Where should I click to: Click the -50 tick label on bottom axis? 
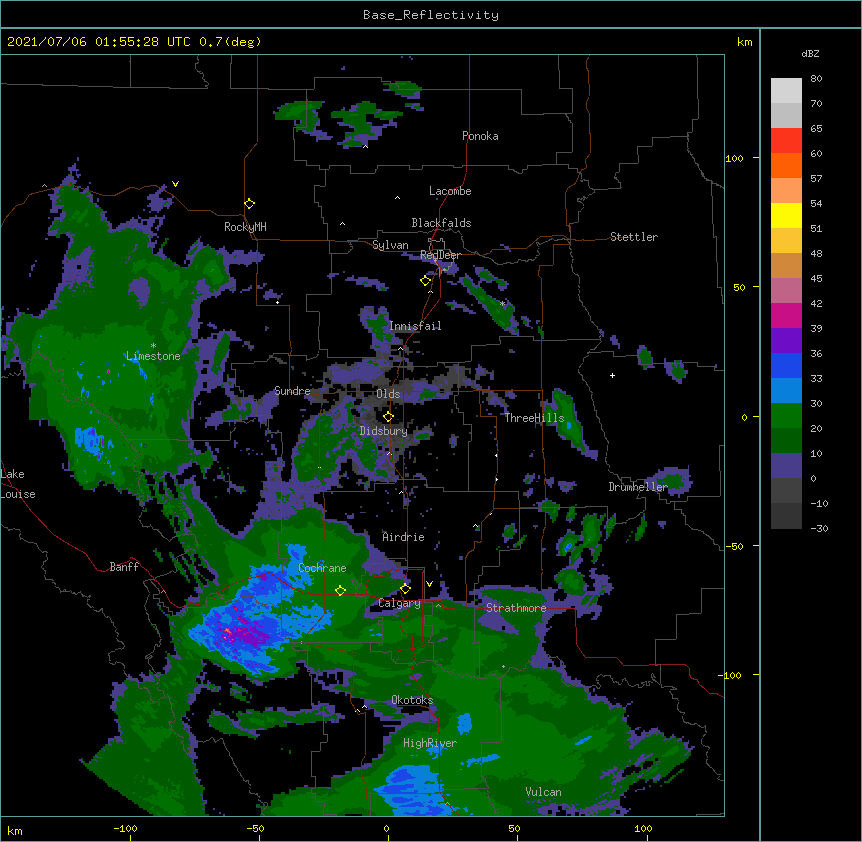click(x=255, y=828)
